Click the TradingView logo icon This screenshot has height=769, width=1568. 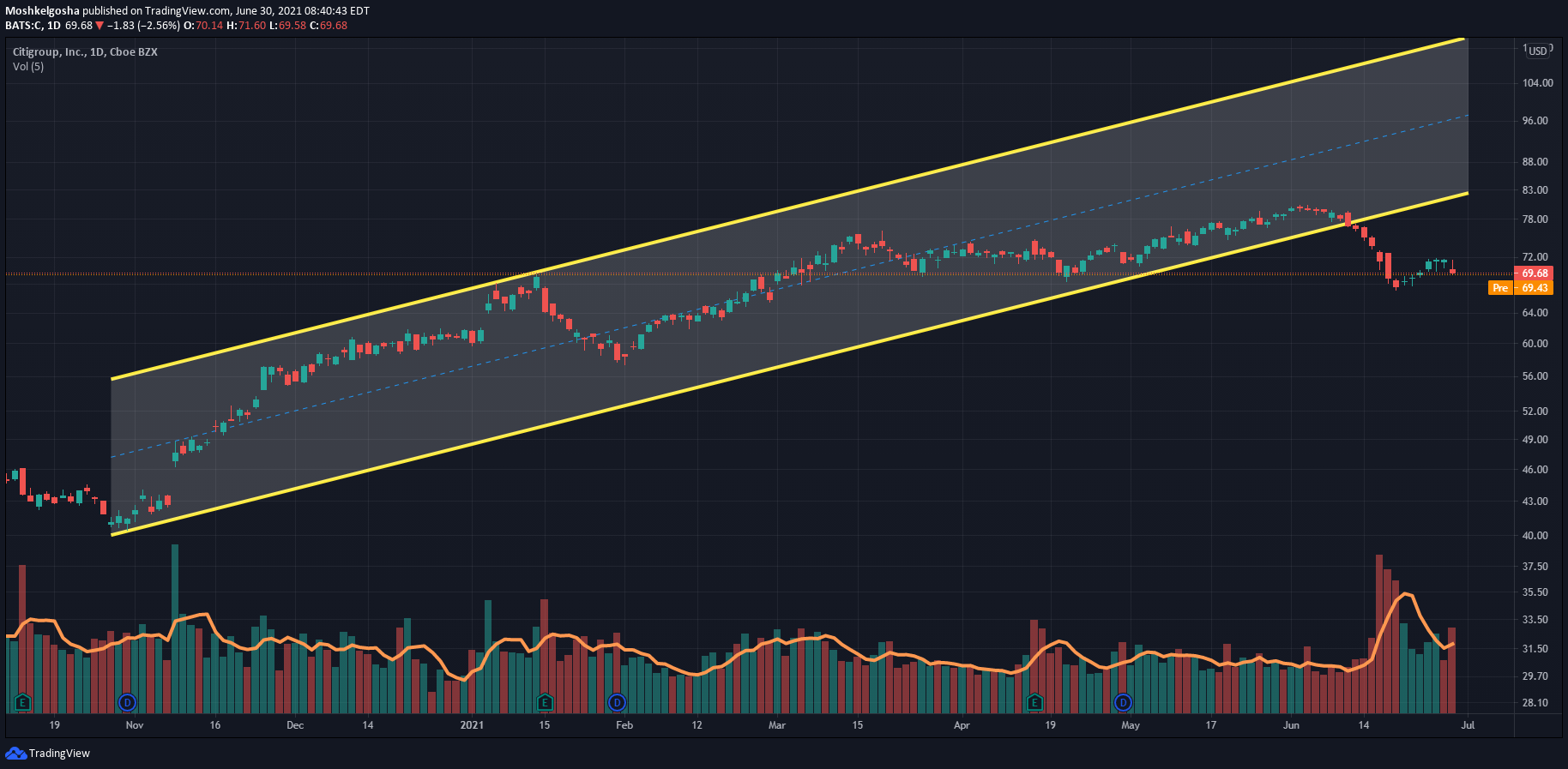15,753
